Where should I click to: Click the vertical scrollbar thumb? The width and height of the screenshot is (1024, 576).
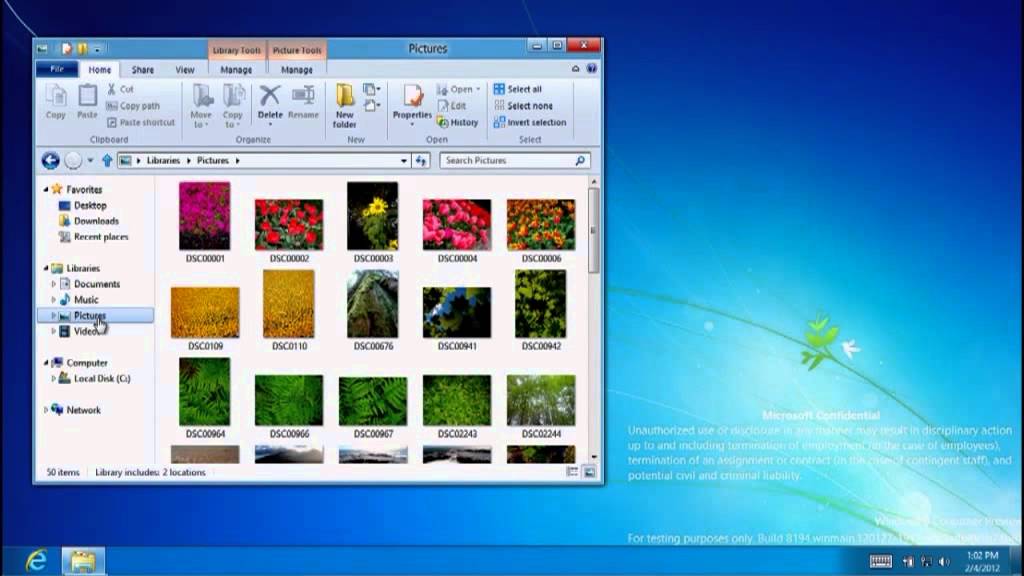click(594, 230)
